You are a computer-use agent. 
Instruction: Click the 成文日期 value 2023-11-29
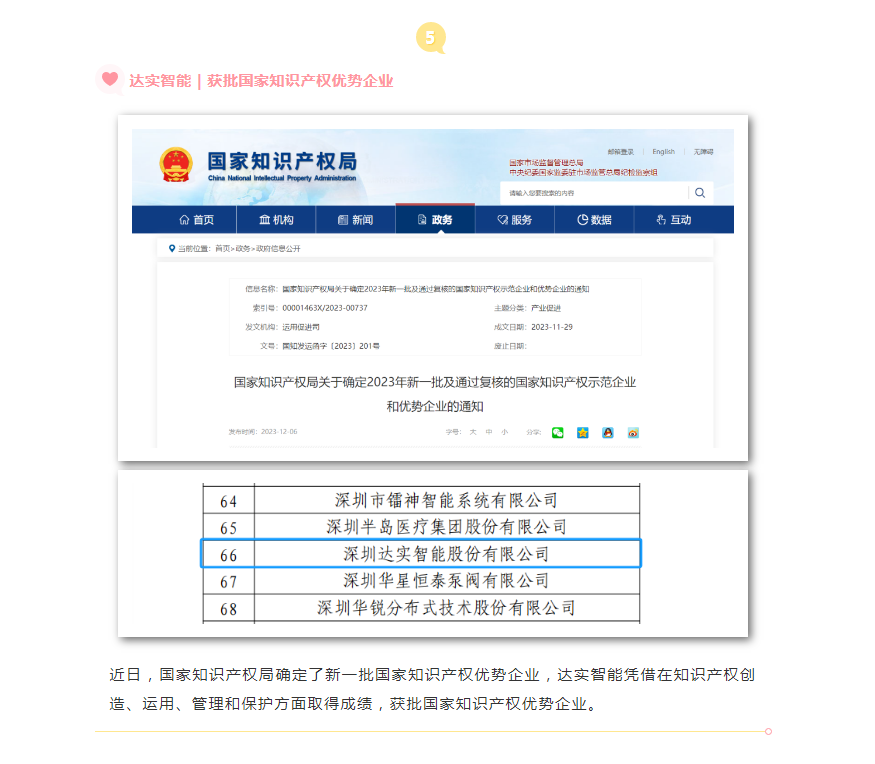tap(552, 327)
